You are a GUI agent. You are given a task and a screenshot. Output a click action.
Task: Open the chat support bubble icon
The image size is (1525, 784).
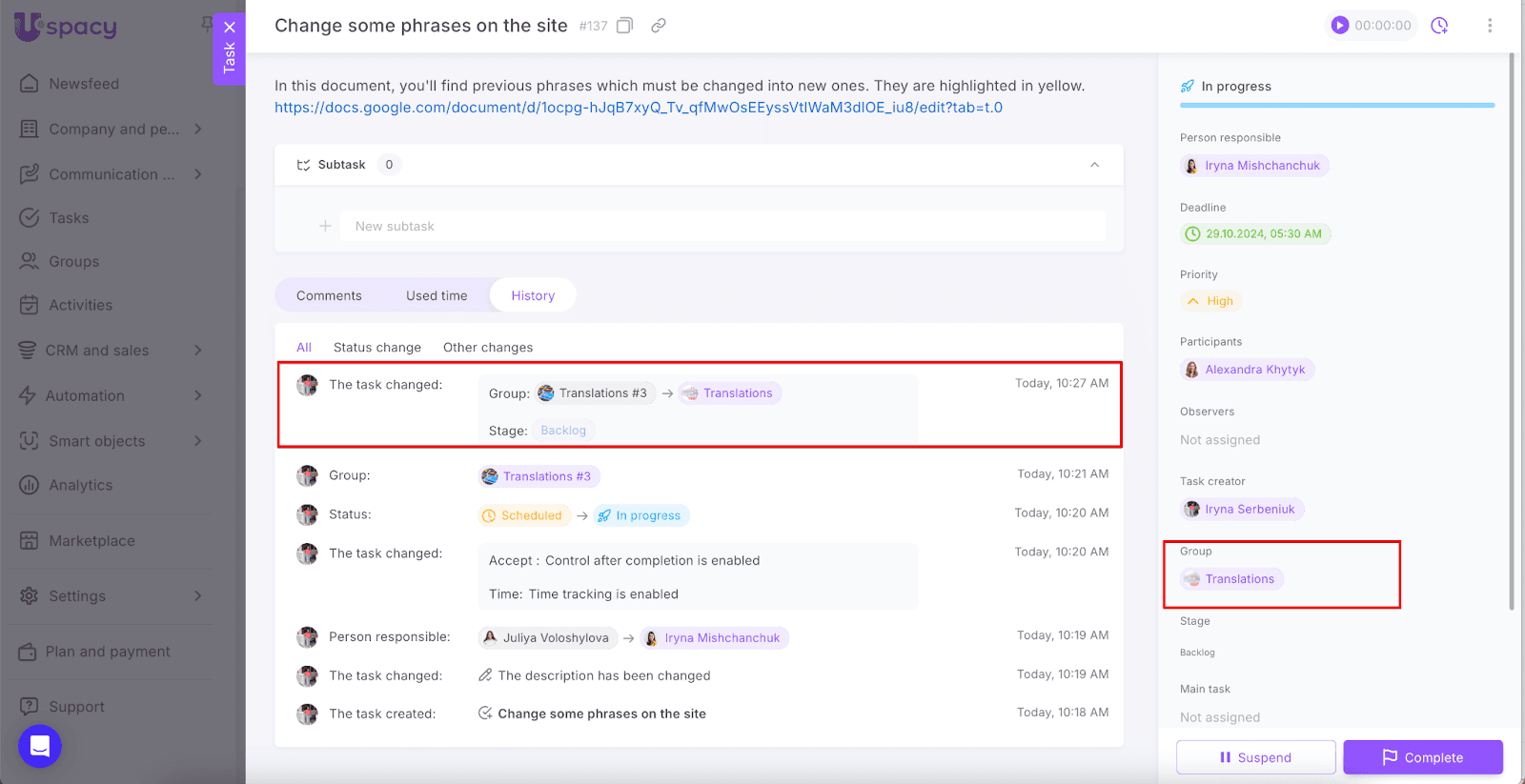point(40,746)
